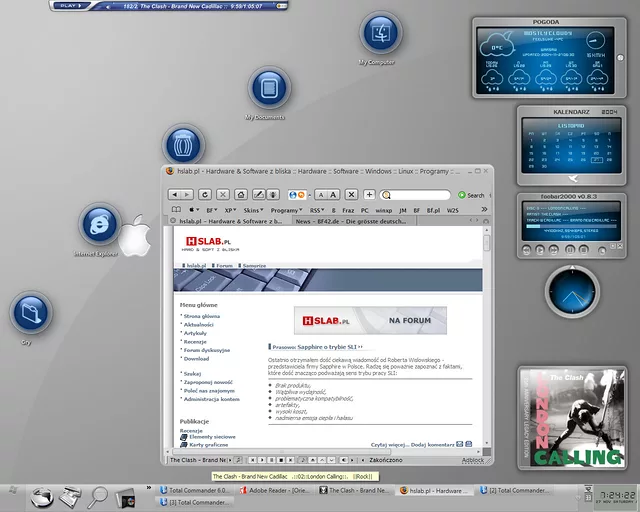Open the winxp bookmark
The height and width of the screenshot is (512, 640).
pyautogui.click(x=384, y=210)
